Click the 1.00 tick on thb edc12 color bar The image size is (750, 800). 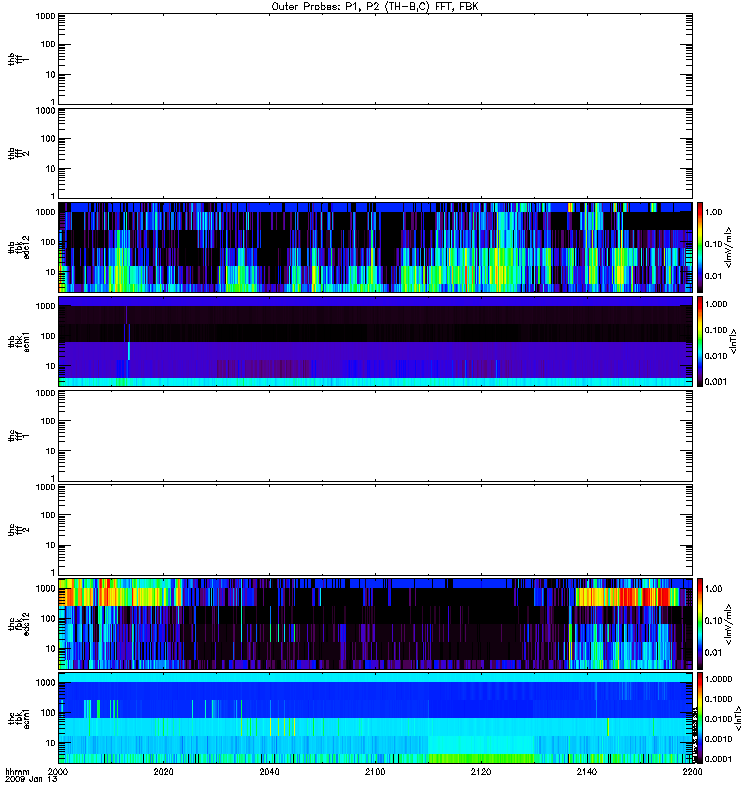pyautogui.click(x=713, y=212)
